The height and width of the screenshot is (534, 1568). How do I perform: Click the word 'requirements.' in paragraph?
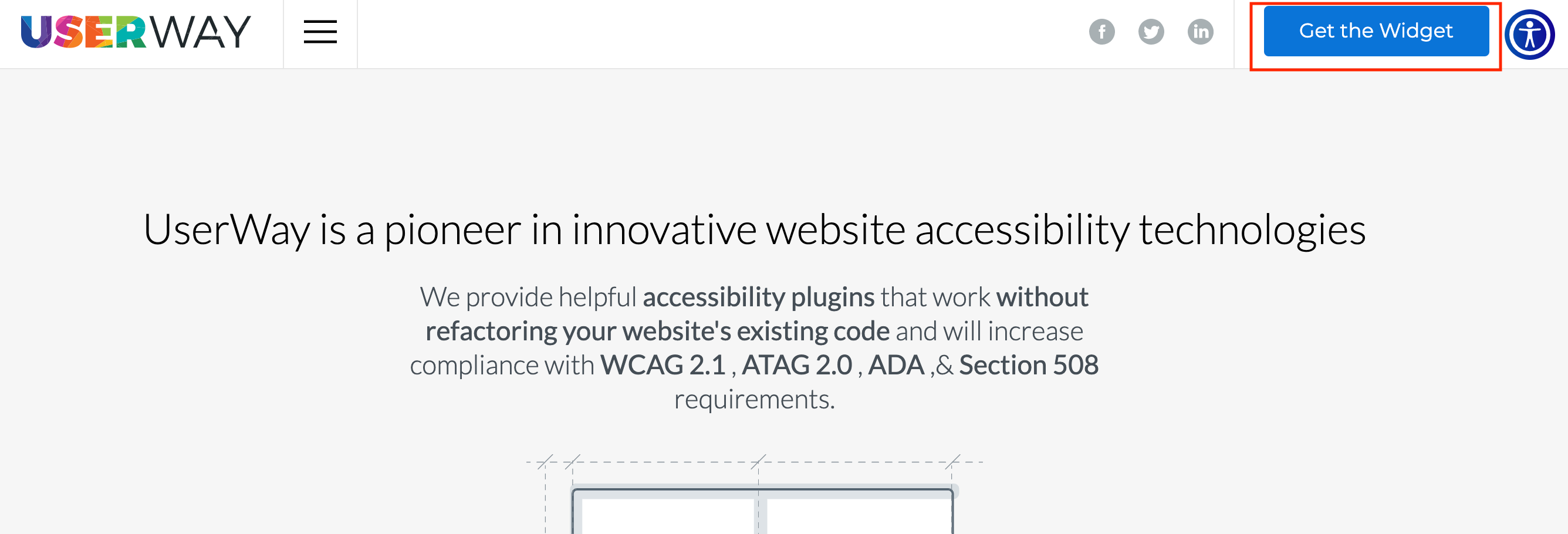[x=754, y=400]
